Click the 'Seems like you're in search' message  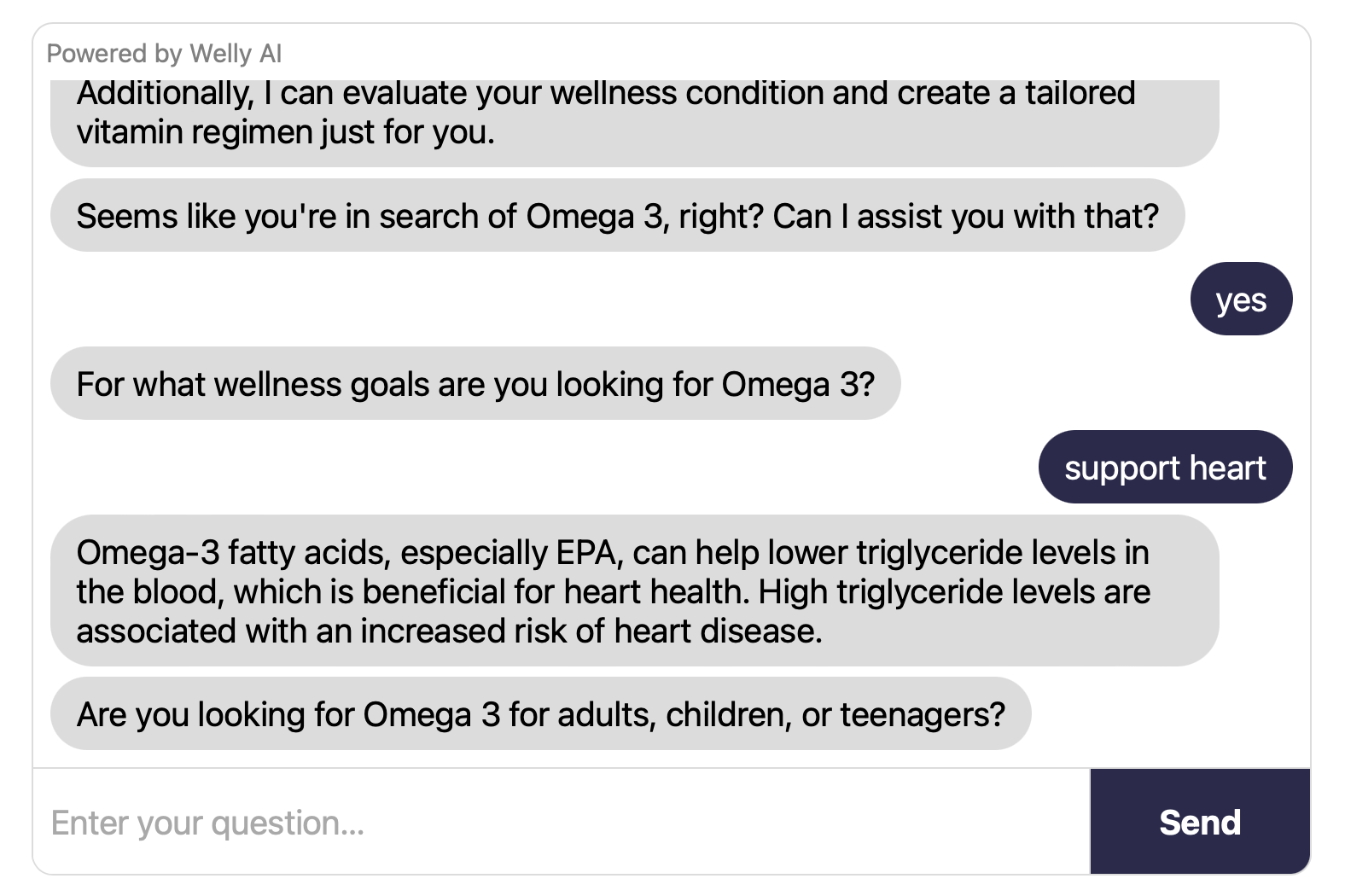(617, 216)
